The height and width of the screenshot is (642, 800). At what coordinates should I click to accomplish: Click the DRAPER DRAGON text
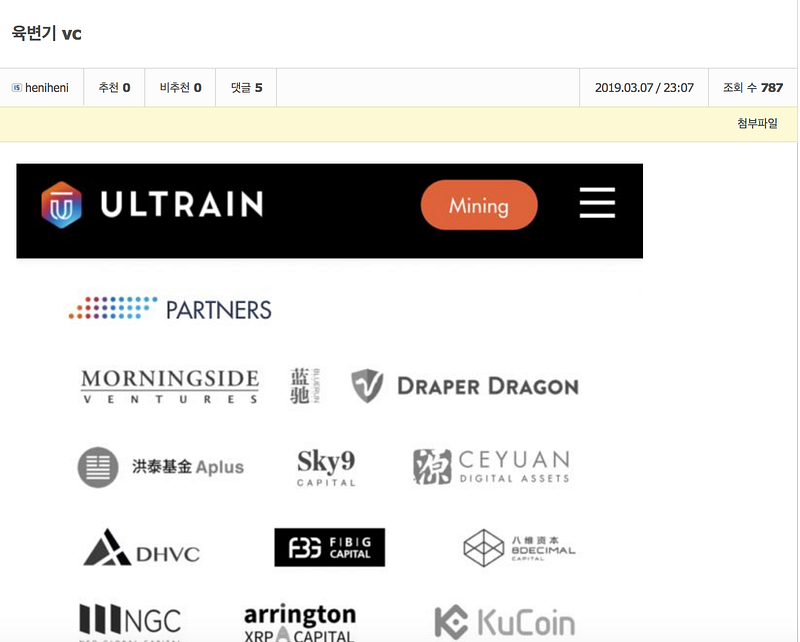tap(488, 386)
